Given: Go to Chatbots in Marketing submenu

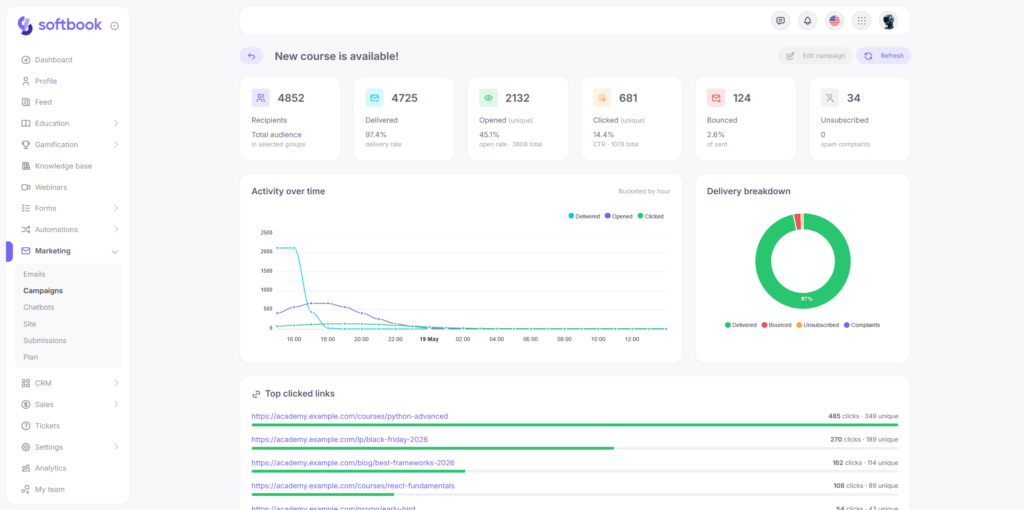Looking at the screenshot, I should pyautogui.click(x=39, y=307).
